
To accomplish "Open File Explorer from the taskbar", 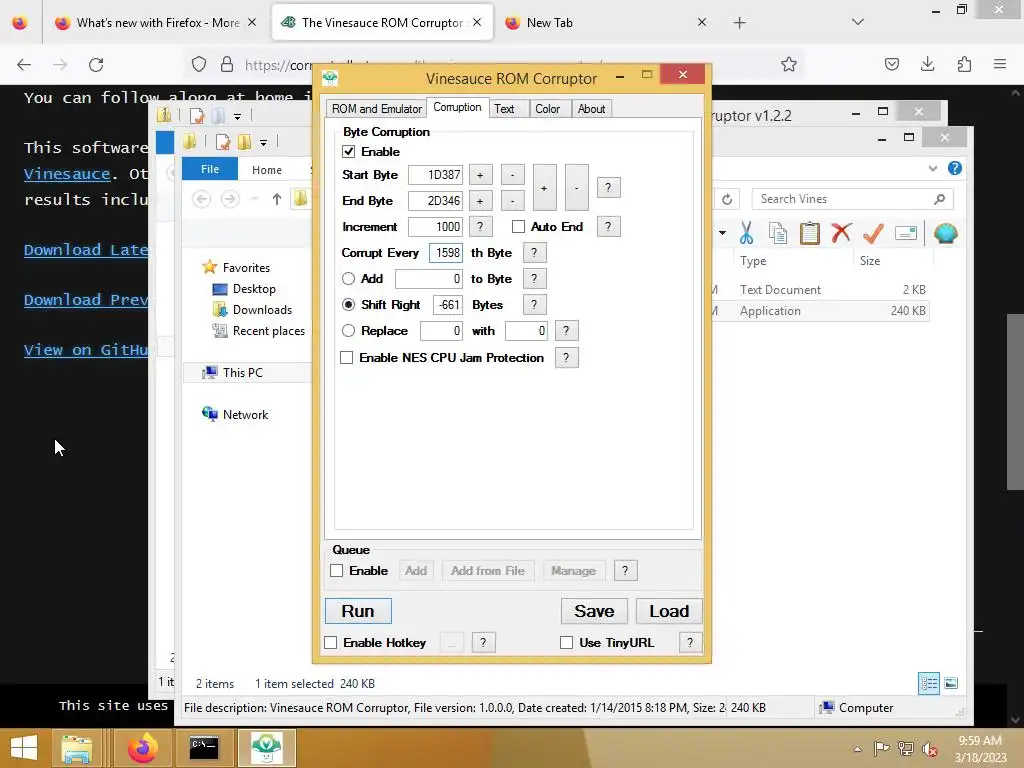I will point(76,748).
